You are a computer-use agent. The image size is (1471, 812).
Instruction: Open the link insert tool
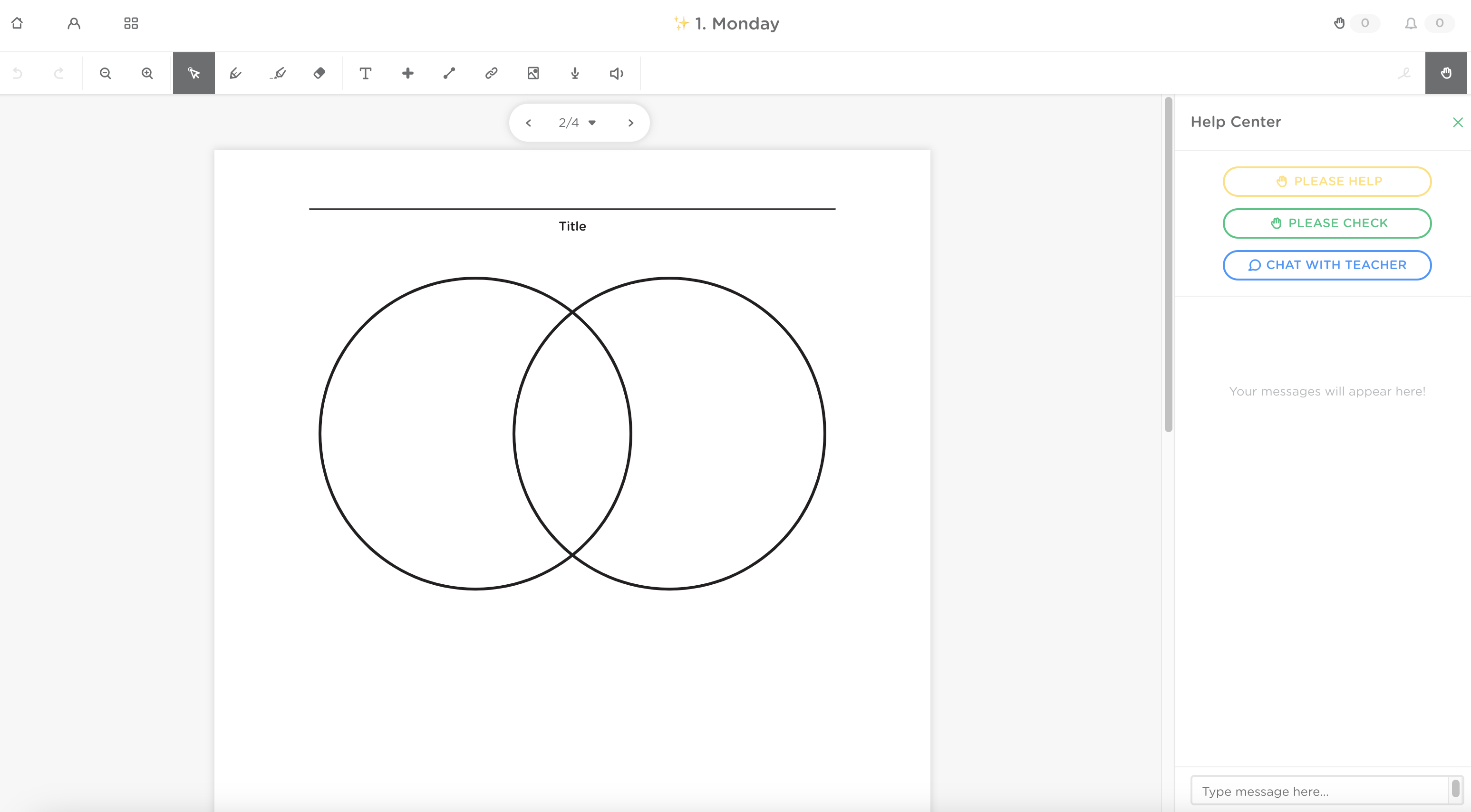coord(491,73)
